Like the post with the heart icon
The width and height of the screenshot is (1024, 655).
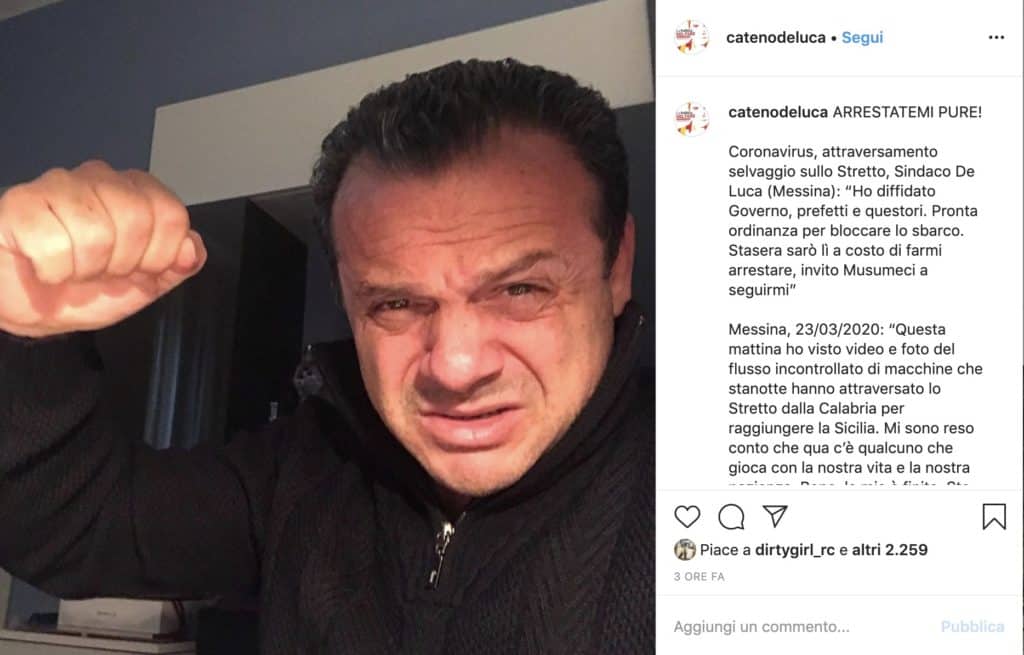[687, 517]
